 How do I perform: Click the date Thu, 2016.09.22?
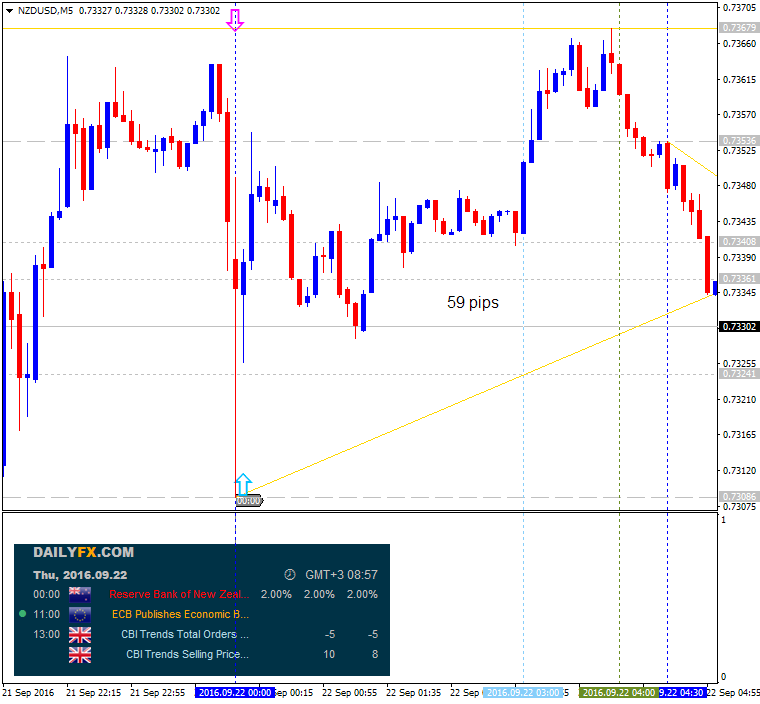pyautogui.click(x=80, y=575)
